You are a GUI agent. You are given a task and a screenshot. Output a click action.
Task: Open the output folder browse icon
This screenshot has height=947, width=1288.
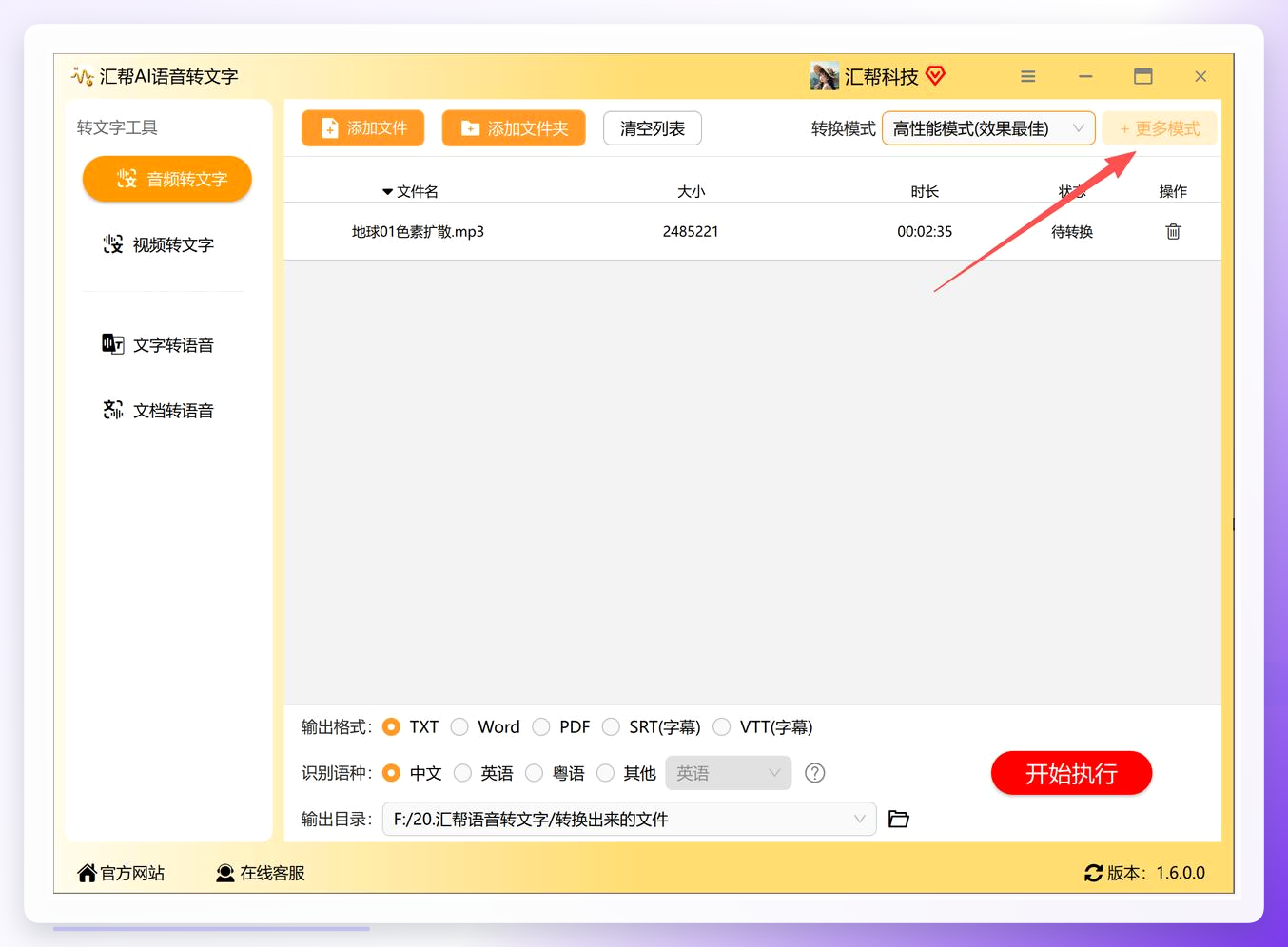[899, 819]
